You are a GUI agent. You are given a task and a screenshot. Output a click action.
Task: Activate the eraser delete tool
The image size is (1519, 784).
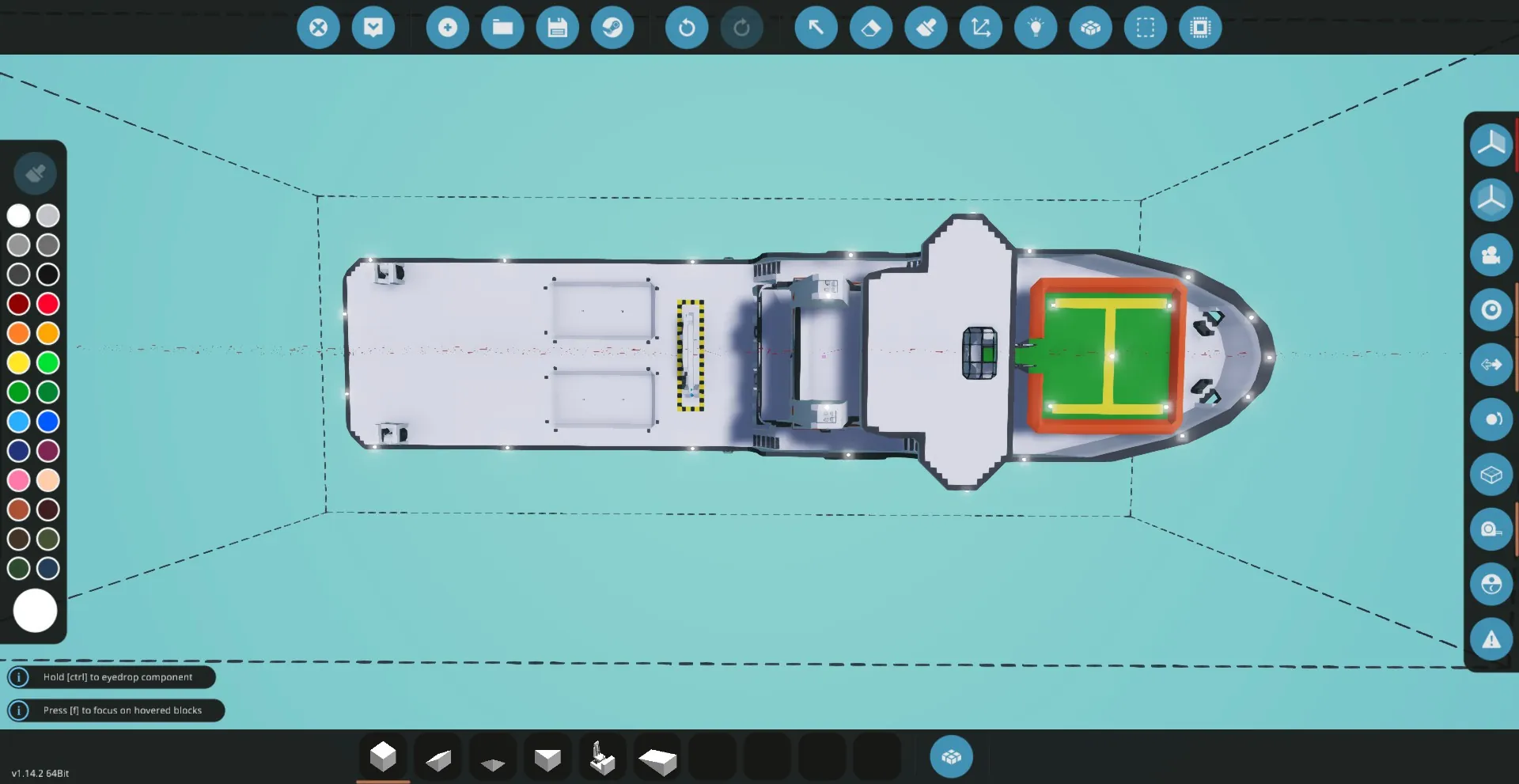point(870,28)
